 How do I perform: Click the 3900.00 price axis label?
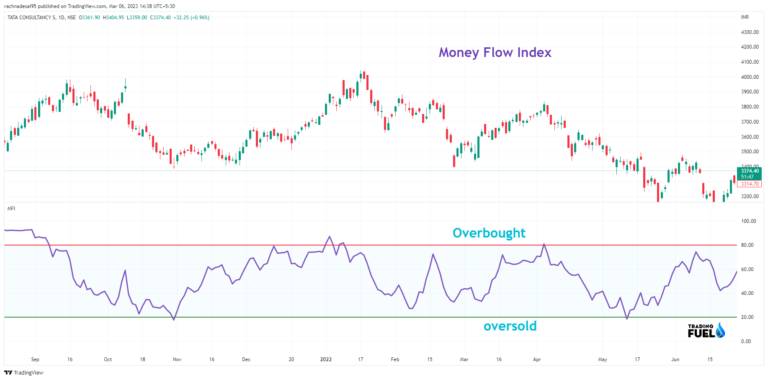click(x=750, y=92)
